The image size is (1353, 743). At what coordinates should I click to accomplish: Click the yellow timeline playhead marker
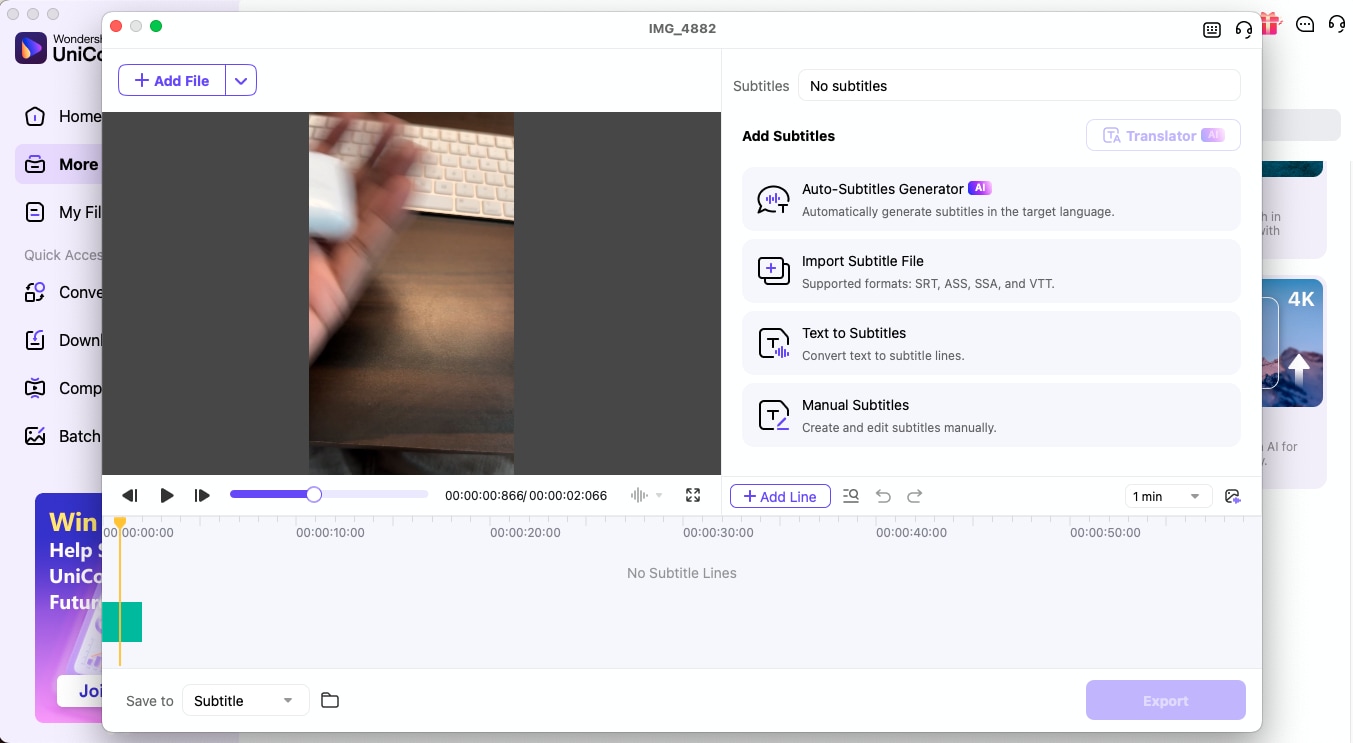(120, 523)
